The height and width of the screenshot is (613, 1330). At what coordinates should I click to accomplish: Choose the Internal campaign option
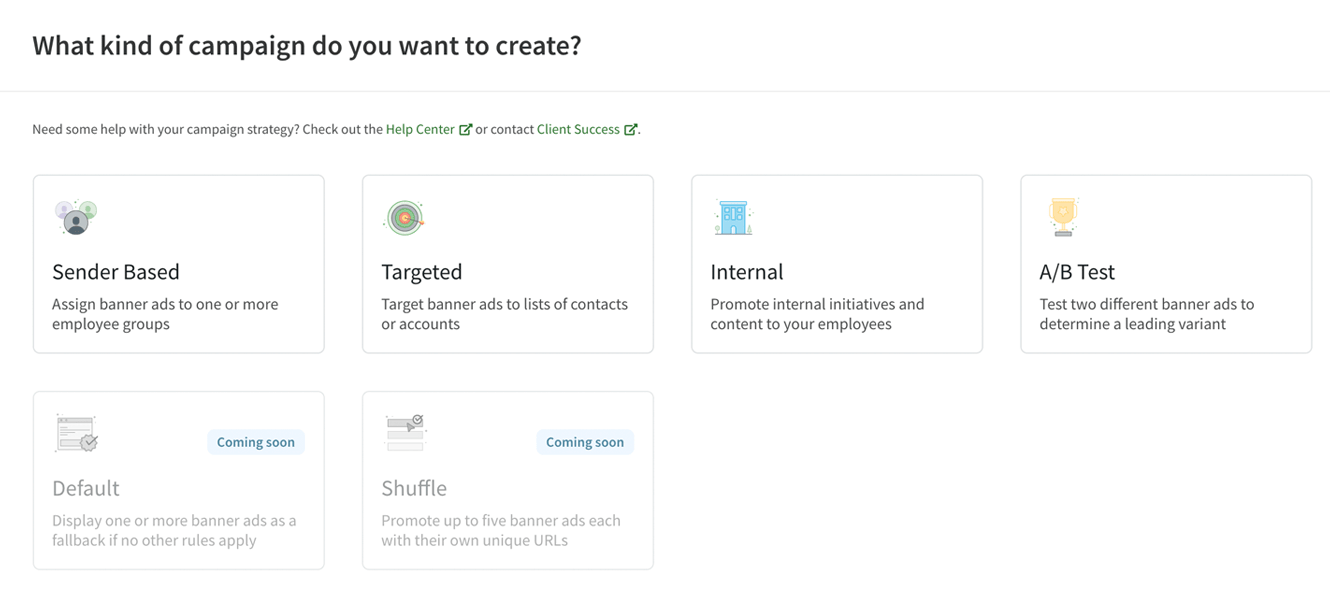(x=836, y=263)
